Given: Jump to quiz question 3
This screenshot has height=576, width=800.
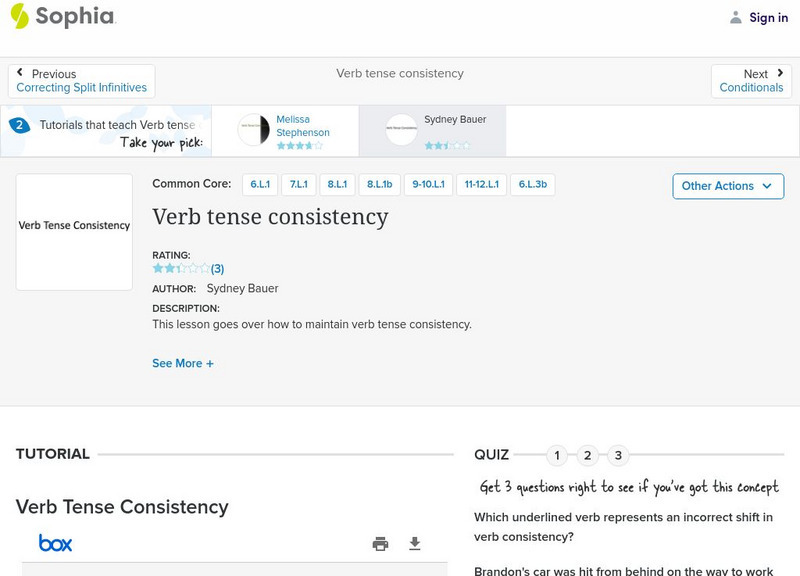Looking at the screenshot, I should point(618,456).
